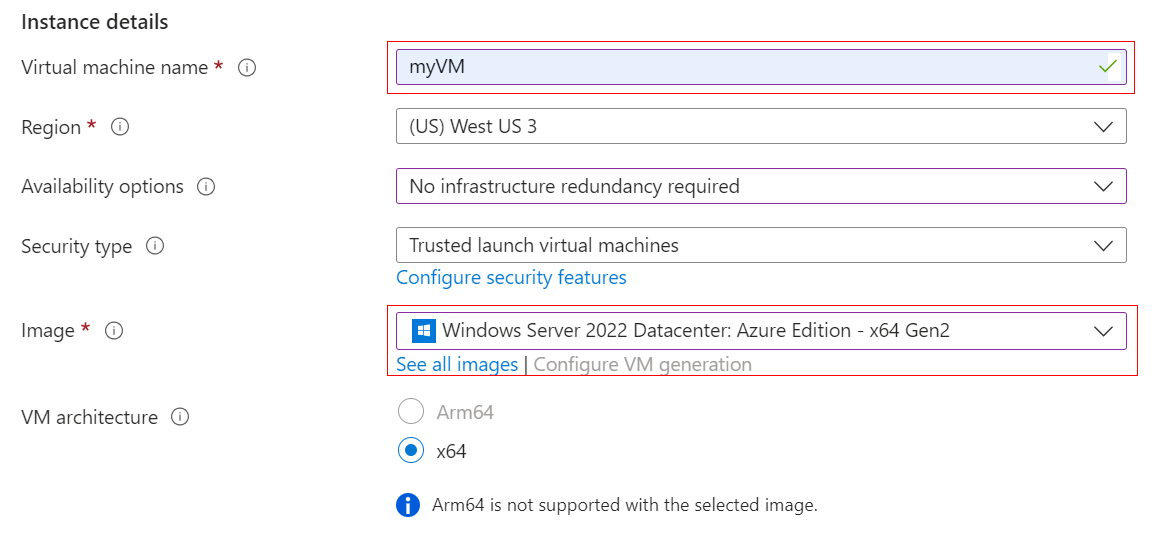1167x551 pixels.
Task: Select the x64 architecture radio button
Action: tap(411, 451)
